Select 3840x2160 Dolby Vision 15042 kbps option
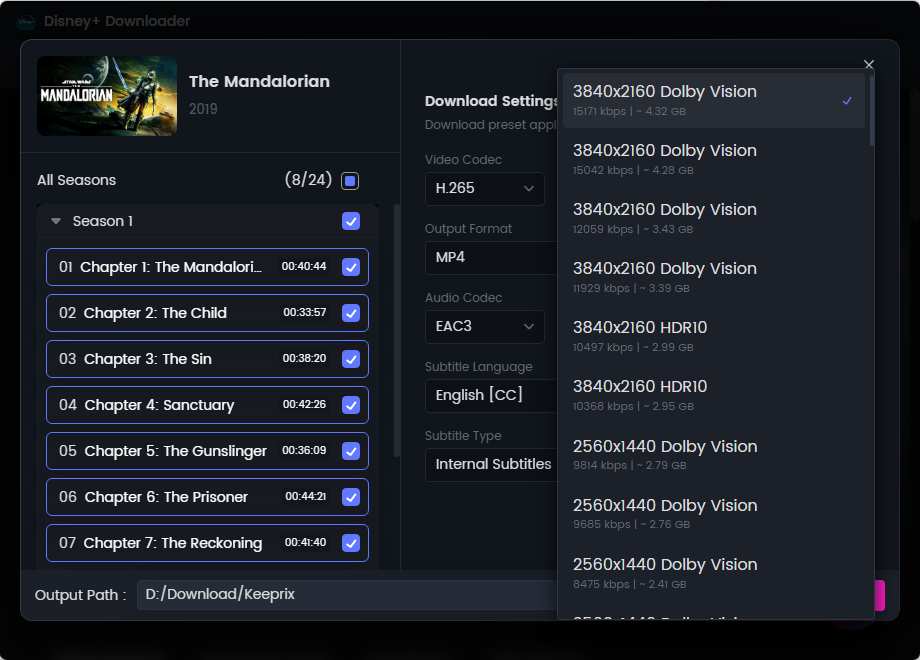This screenshot has width=920, height=660. pyautogui.click(x=713, y=159)
